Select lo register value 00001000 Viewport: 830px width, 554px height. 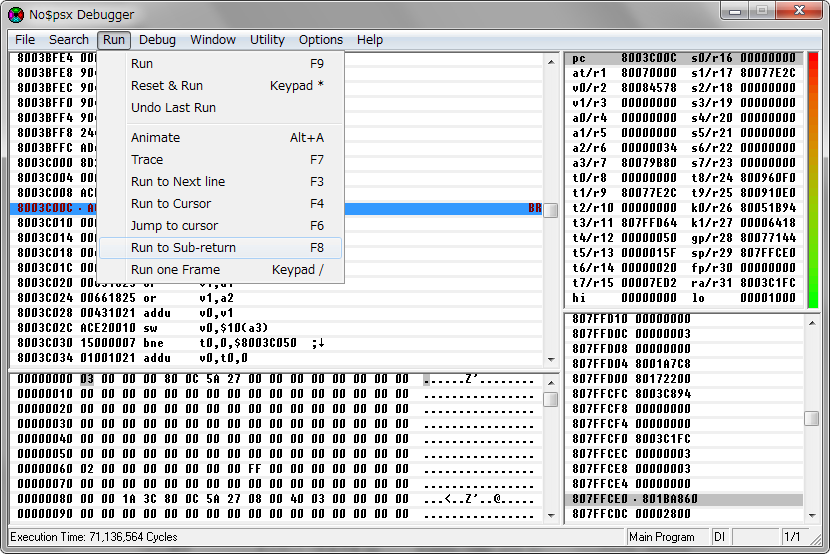click(x=768, y=298)
